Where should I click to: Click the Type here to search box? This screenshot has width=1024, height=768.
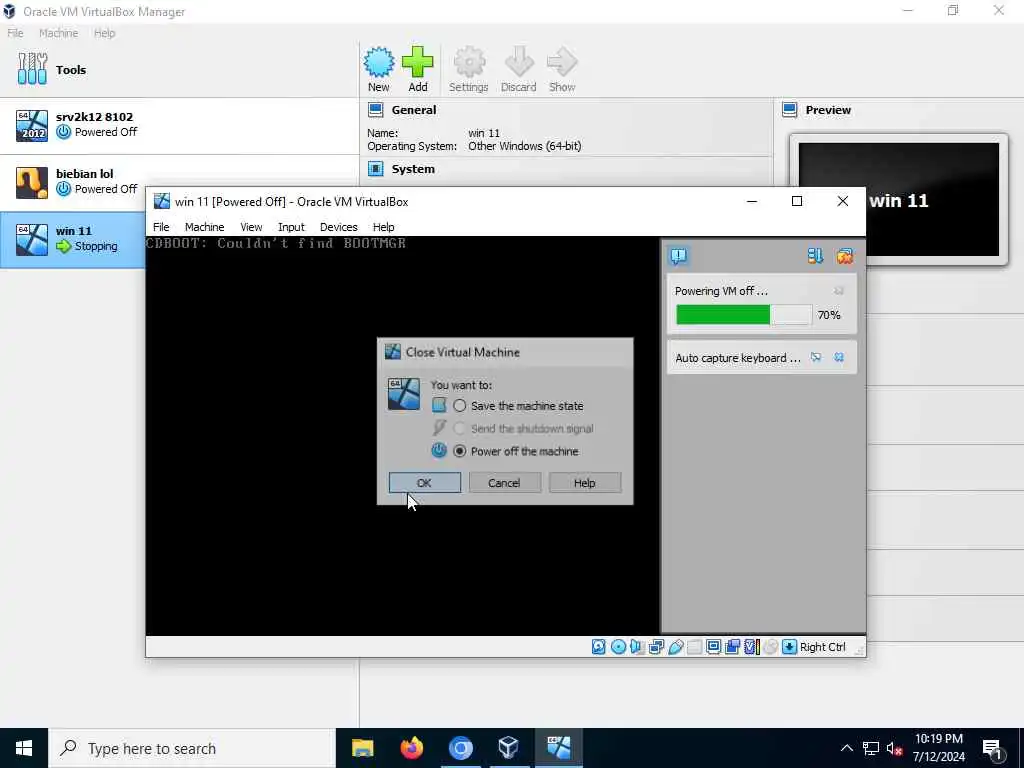coord(192,748)
